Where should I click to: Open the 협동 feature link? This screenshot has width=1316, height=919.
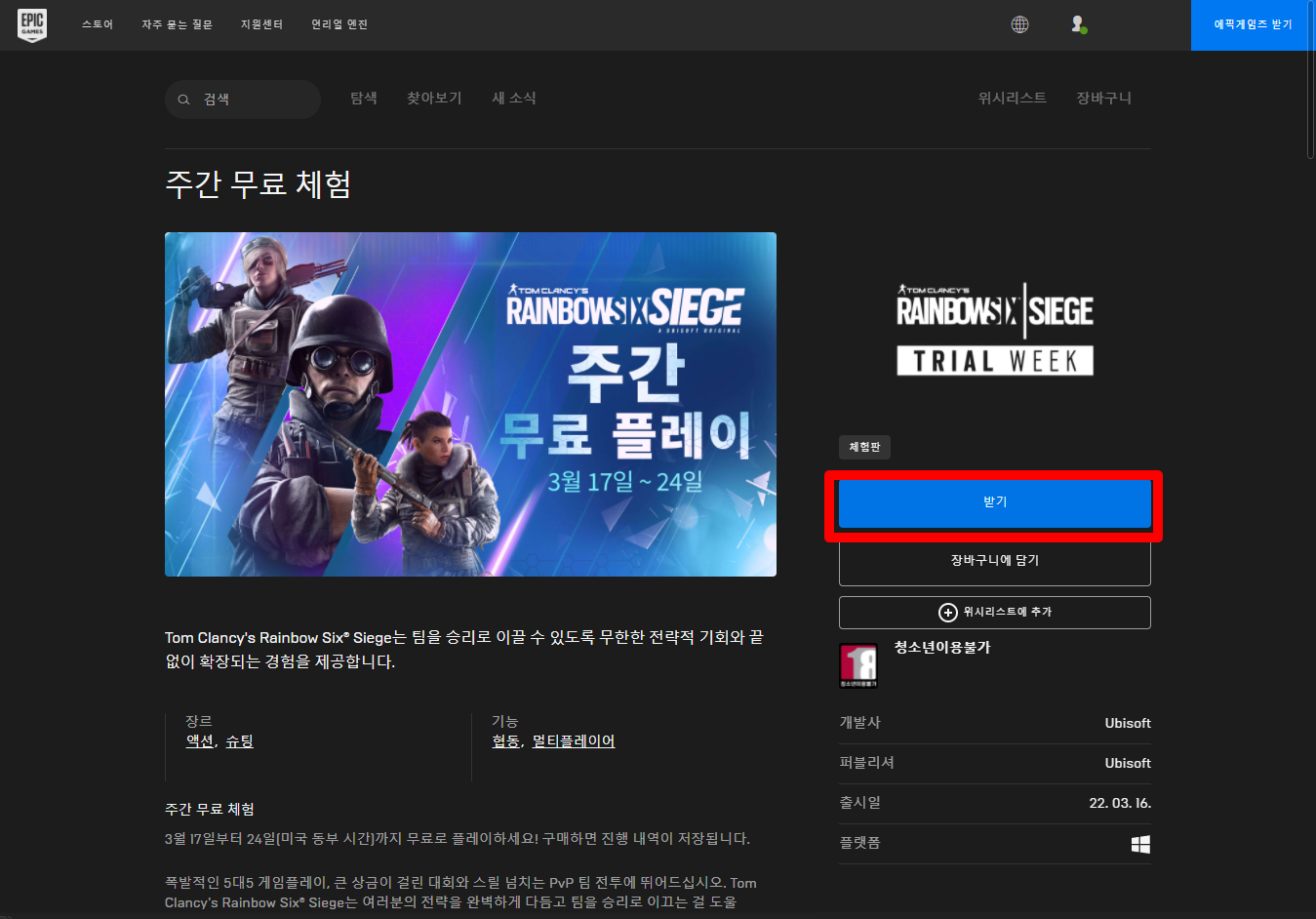coord(505,741)
